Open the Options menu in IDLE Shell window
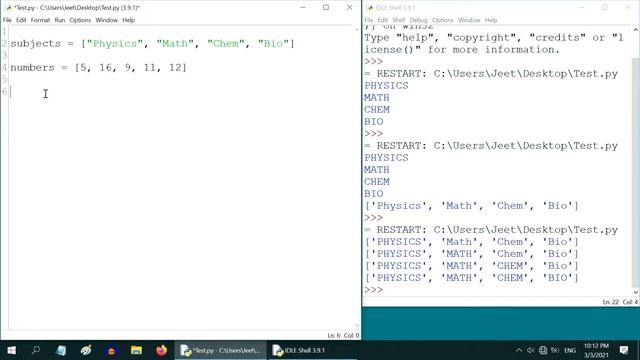 coord(442,20)
